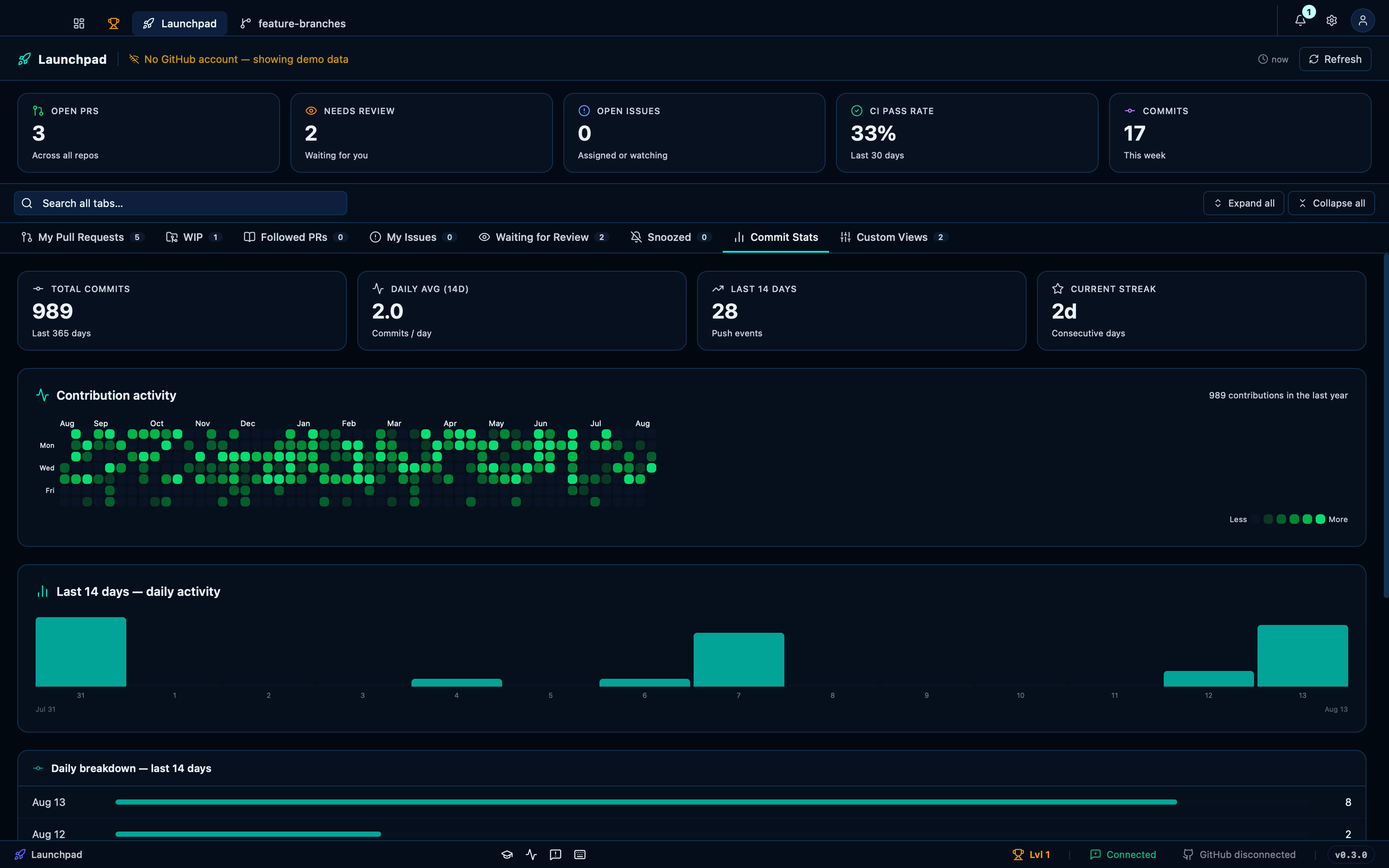Click the brightest green legend swatch near More
This screenshot has width=1389, height=868.
click(x=1320, y=519)
